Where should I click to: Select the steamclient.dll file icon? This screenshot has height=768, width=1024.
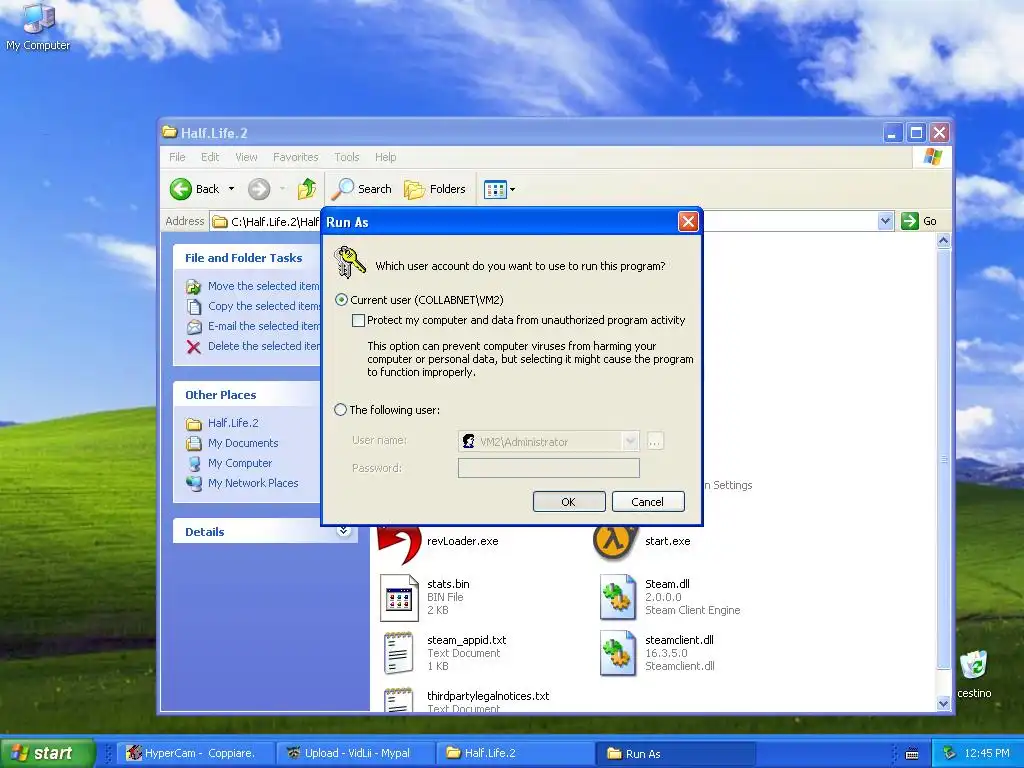tap(618, 653)
